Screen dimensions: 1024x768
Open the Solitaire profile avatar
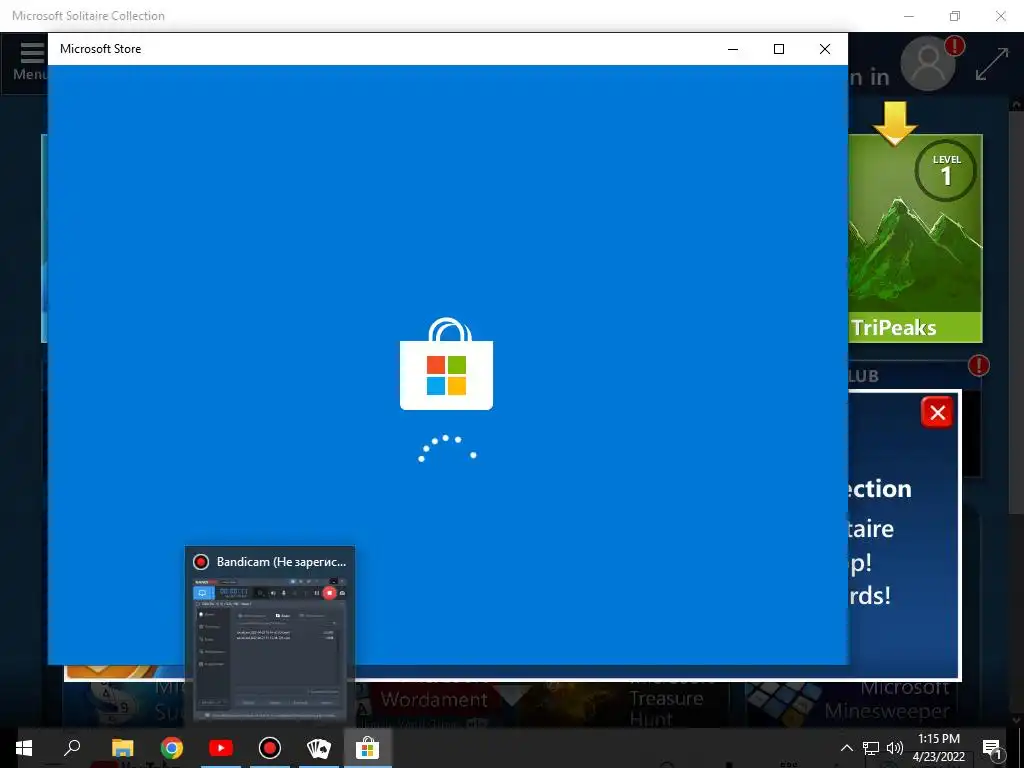[928, 63]
